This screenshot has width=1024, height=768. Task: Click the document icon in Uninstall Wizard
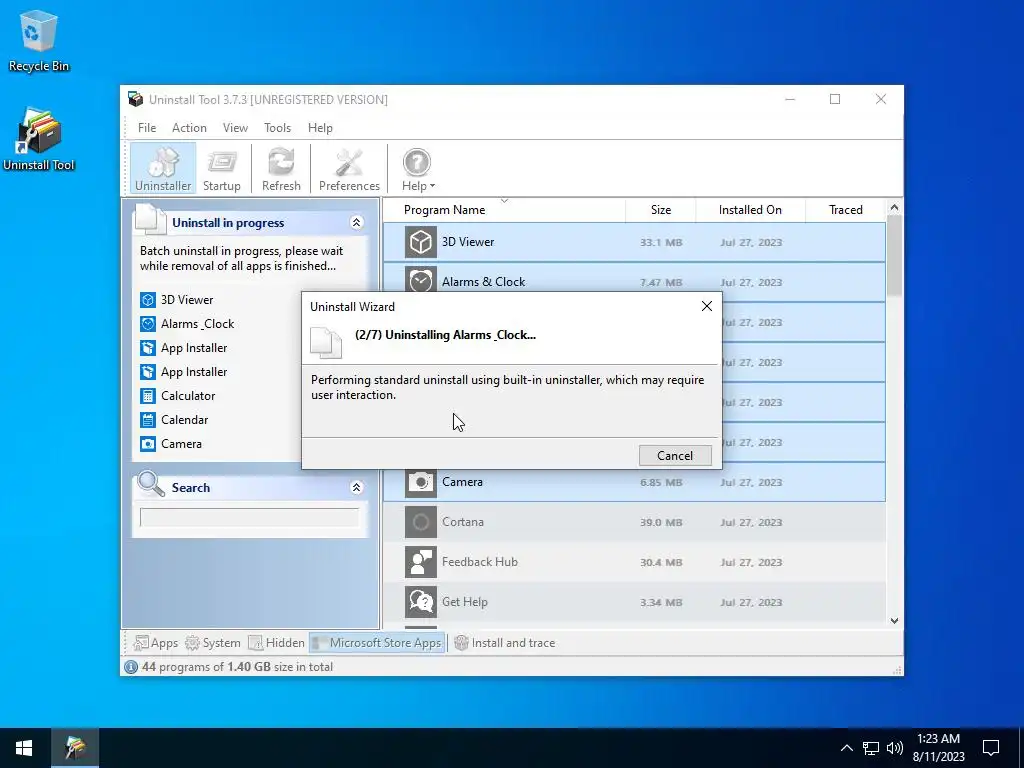(x=325, y=342)
